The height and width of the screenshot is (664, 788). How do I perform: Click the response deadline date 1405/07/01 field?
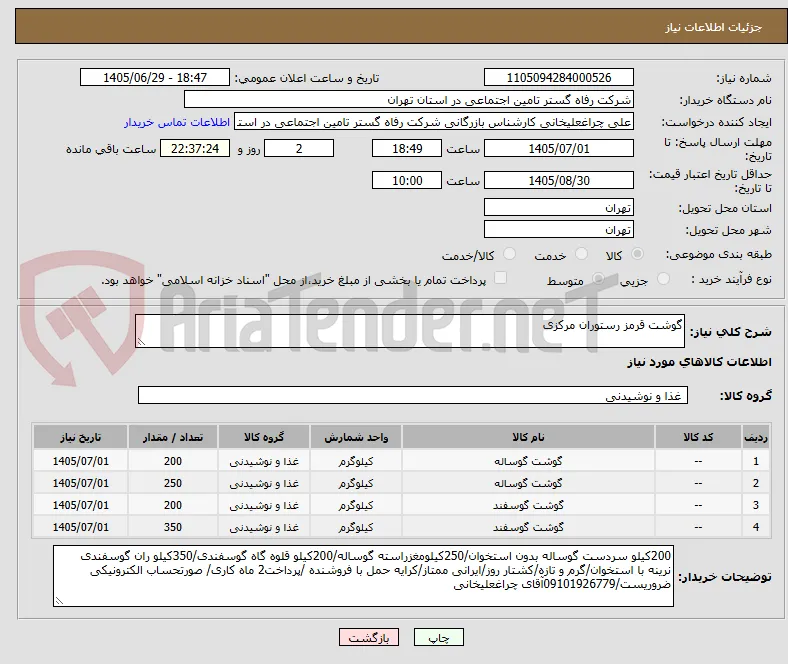click(558, 149)
